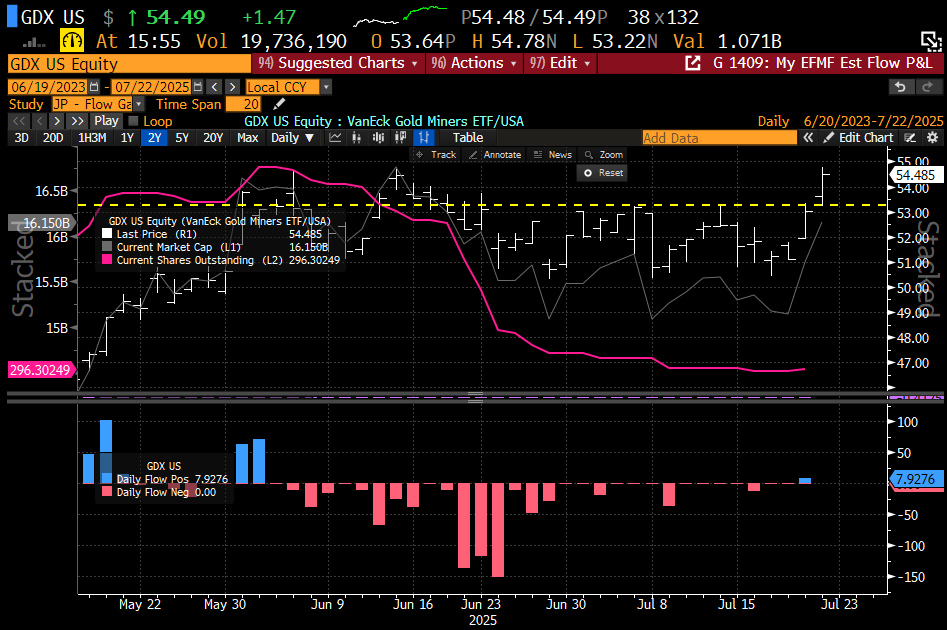Select the 20D time range
This screenshot has height=630, width=947.
click(53, 138)
